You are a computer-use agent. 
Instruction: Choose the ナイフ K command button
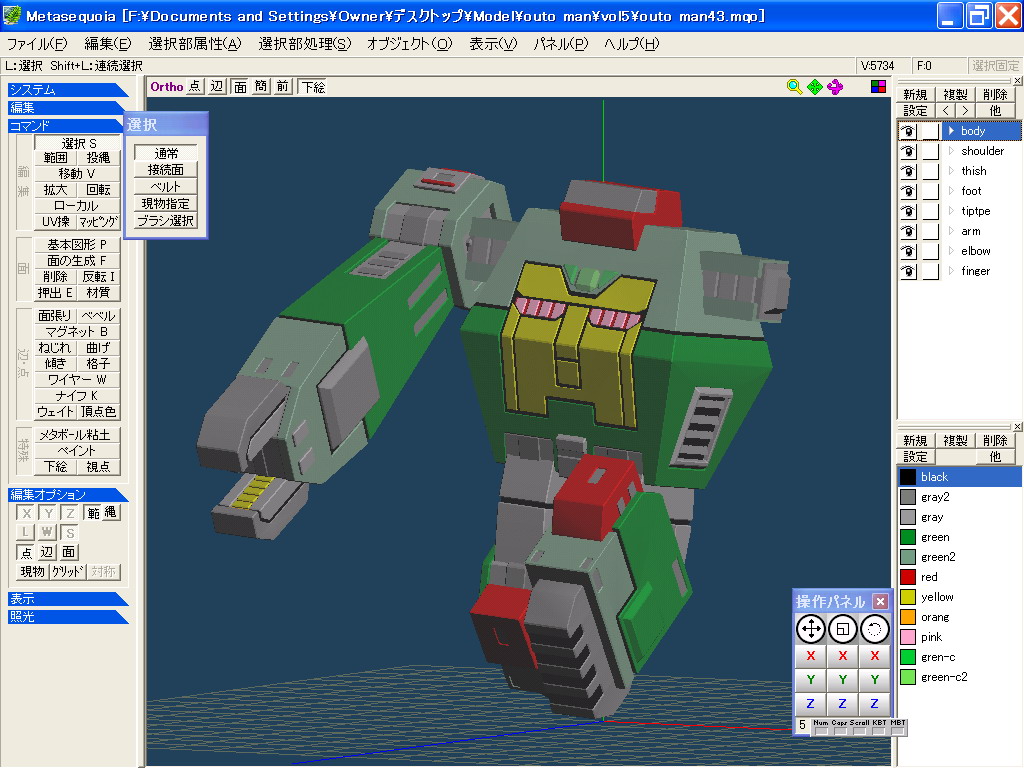tap(77, 396)
